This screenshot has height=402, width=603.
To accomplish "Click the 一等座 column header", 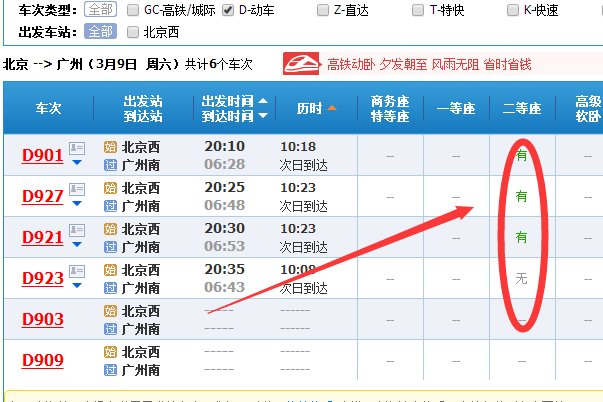I will [456, 108].
